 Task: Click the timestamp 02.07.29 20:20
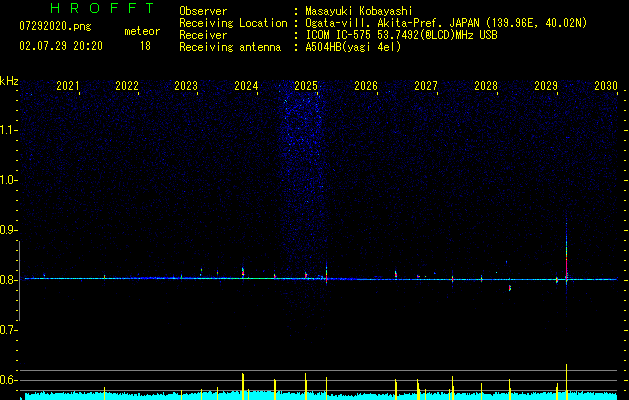coord(61,46)
